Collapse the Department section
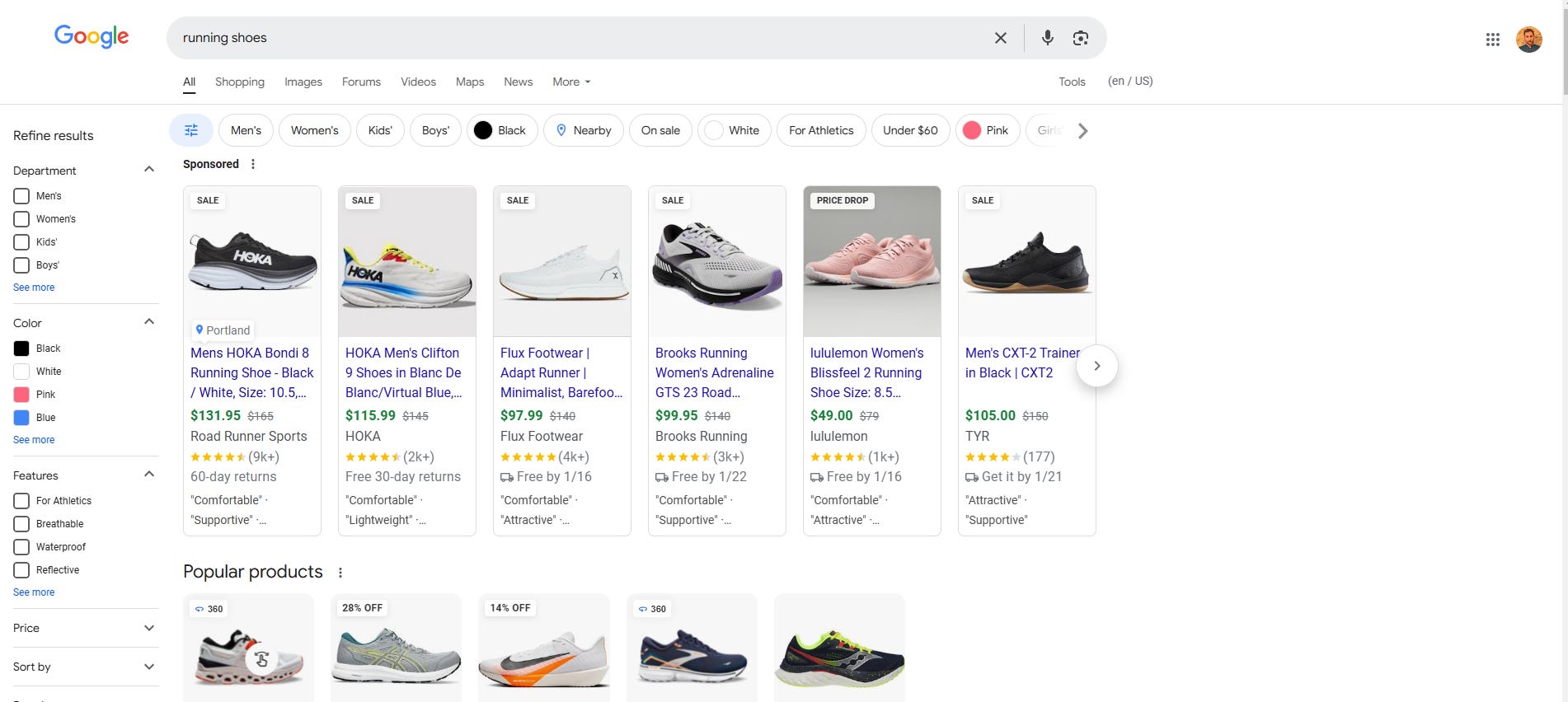The width and height of the screenshot is (1568, 702). click(149, 170)
